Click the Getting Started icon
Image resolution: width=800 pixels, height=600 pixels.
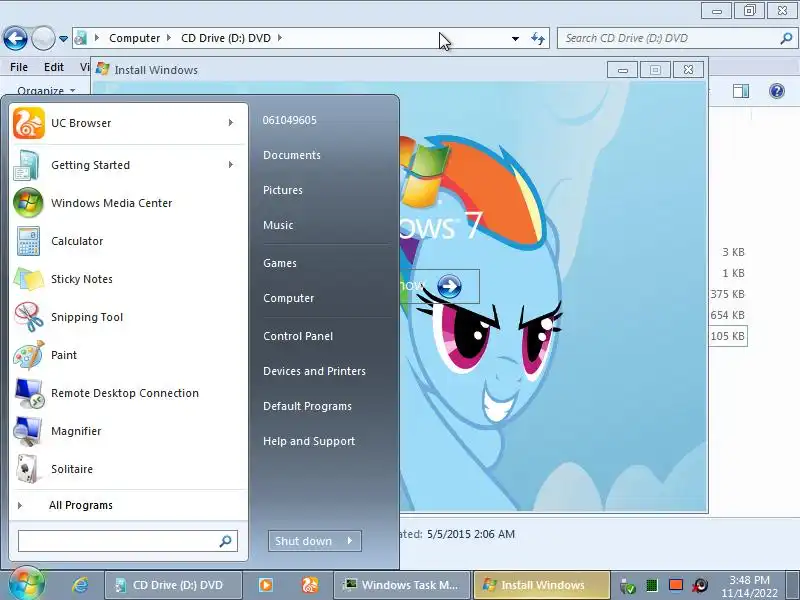coord(27,165)
